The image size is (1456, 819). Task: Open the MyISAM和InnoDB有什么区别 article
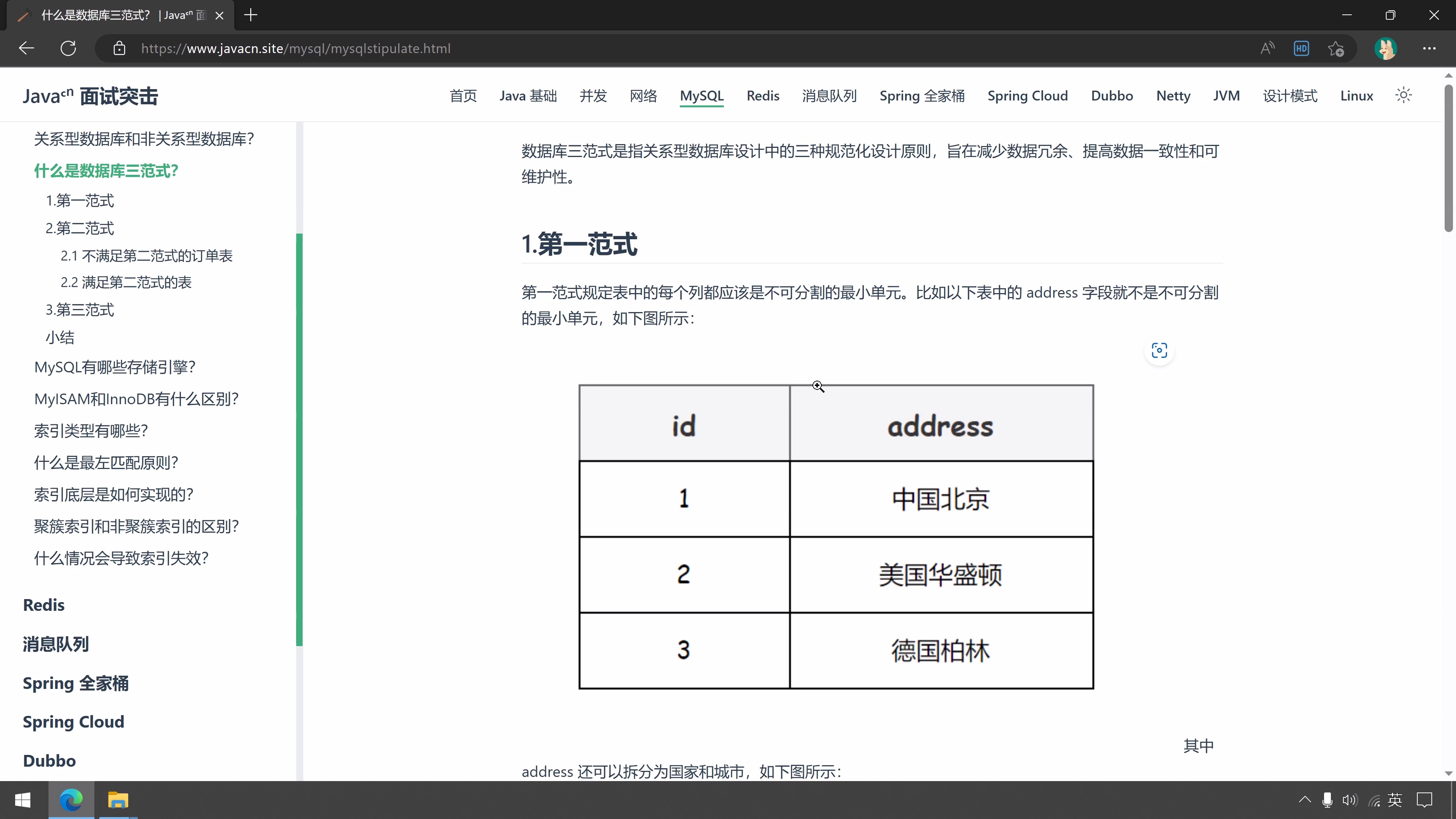coord(136,399)
